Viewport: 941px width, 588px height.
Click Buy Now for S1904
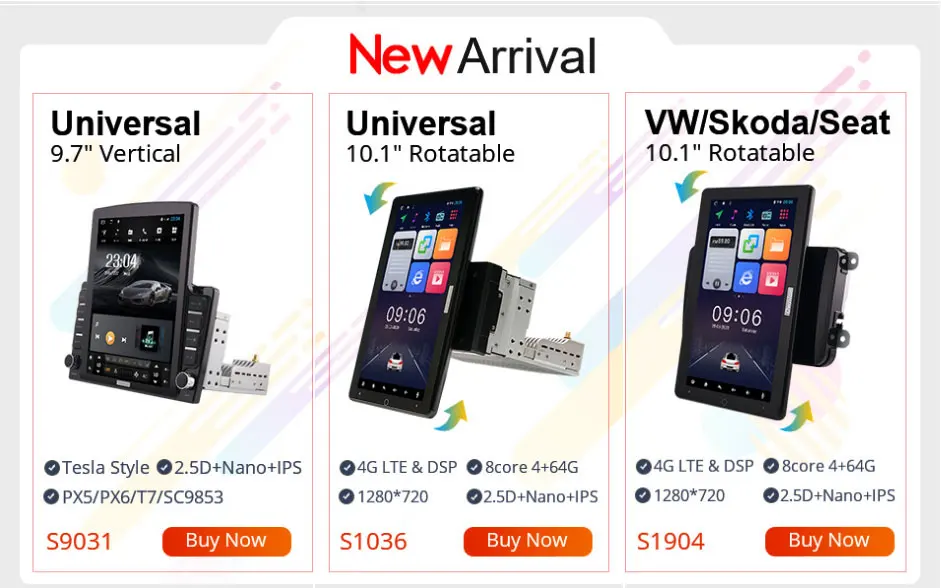click(829, 541)
